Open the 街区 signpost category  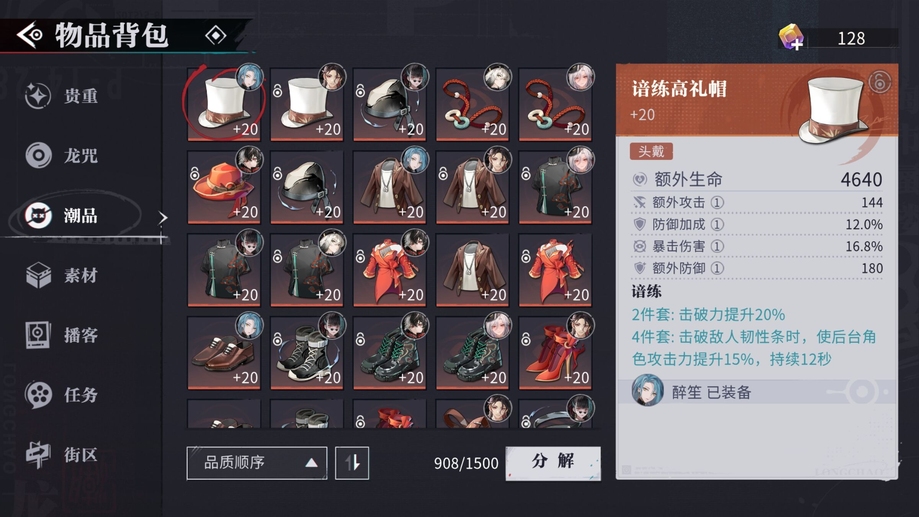click(x=63, y=454)
